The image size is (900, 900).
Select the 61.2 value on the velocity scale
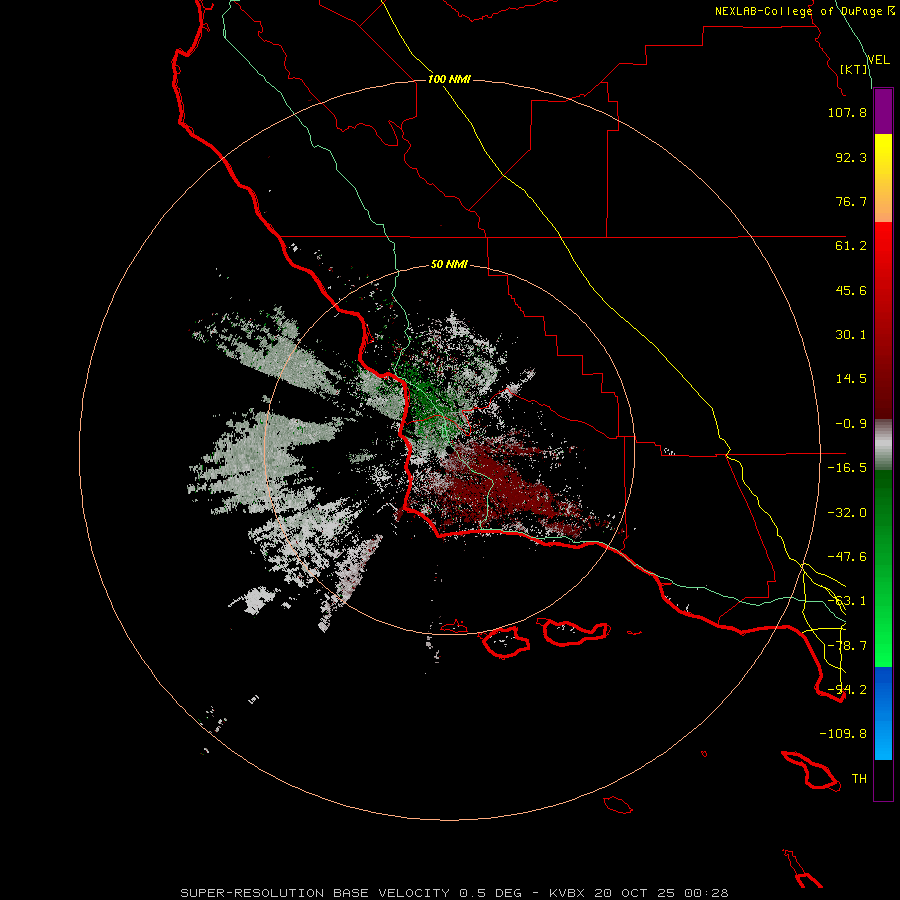pyautogui.click(x=851, y=246)
